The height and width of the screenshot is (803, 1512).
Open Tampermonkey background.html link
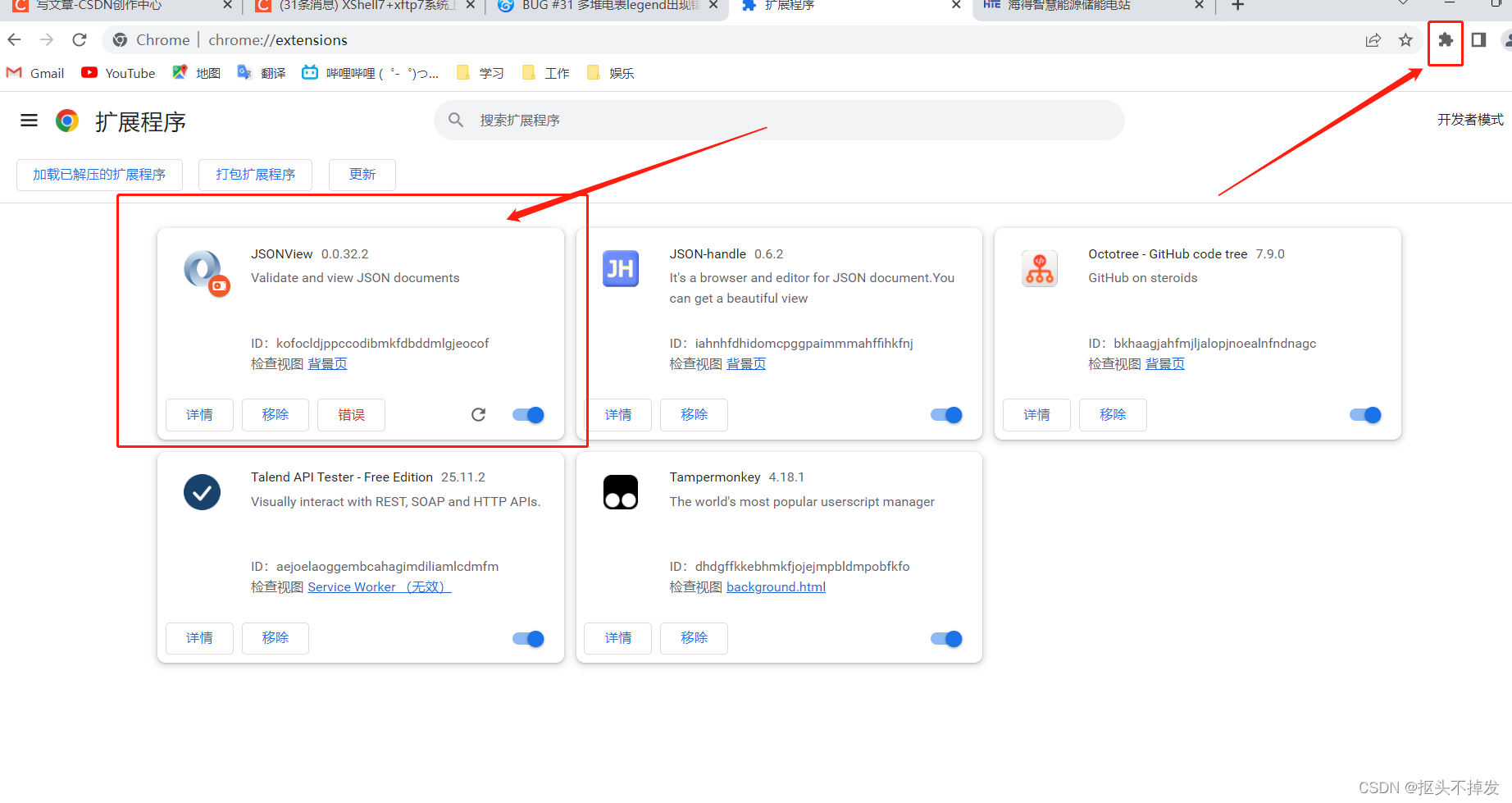776,587
